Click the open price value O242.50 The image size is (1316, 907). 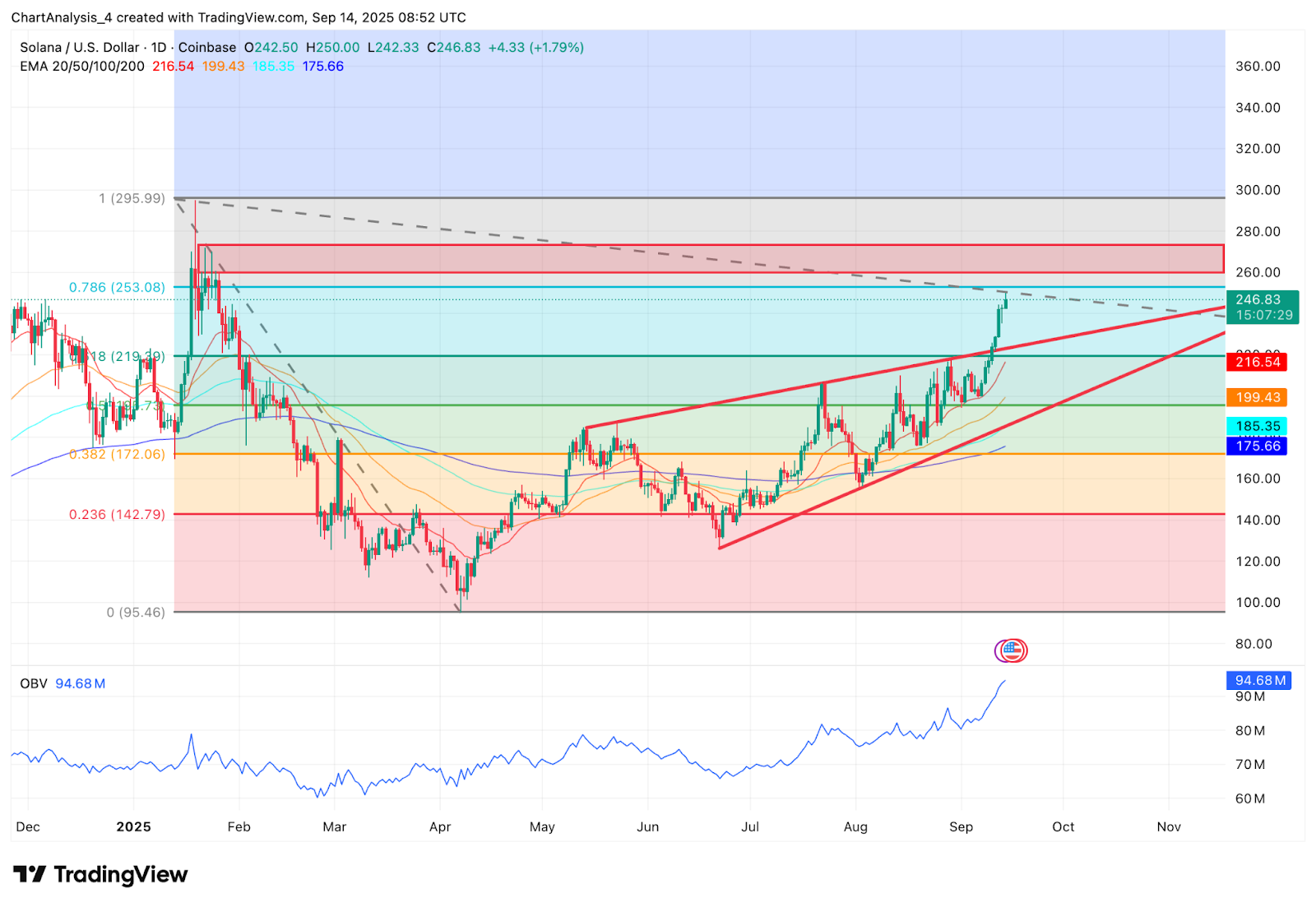pos(271,48)
